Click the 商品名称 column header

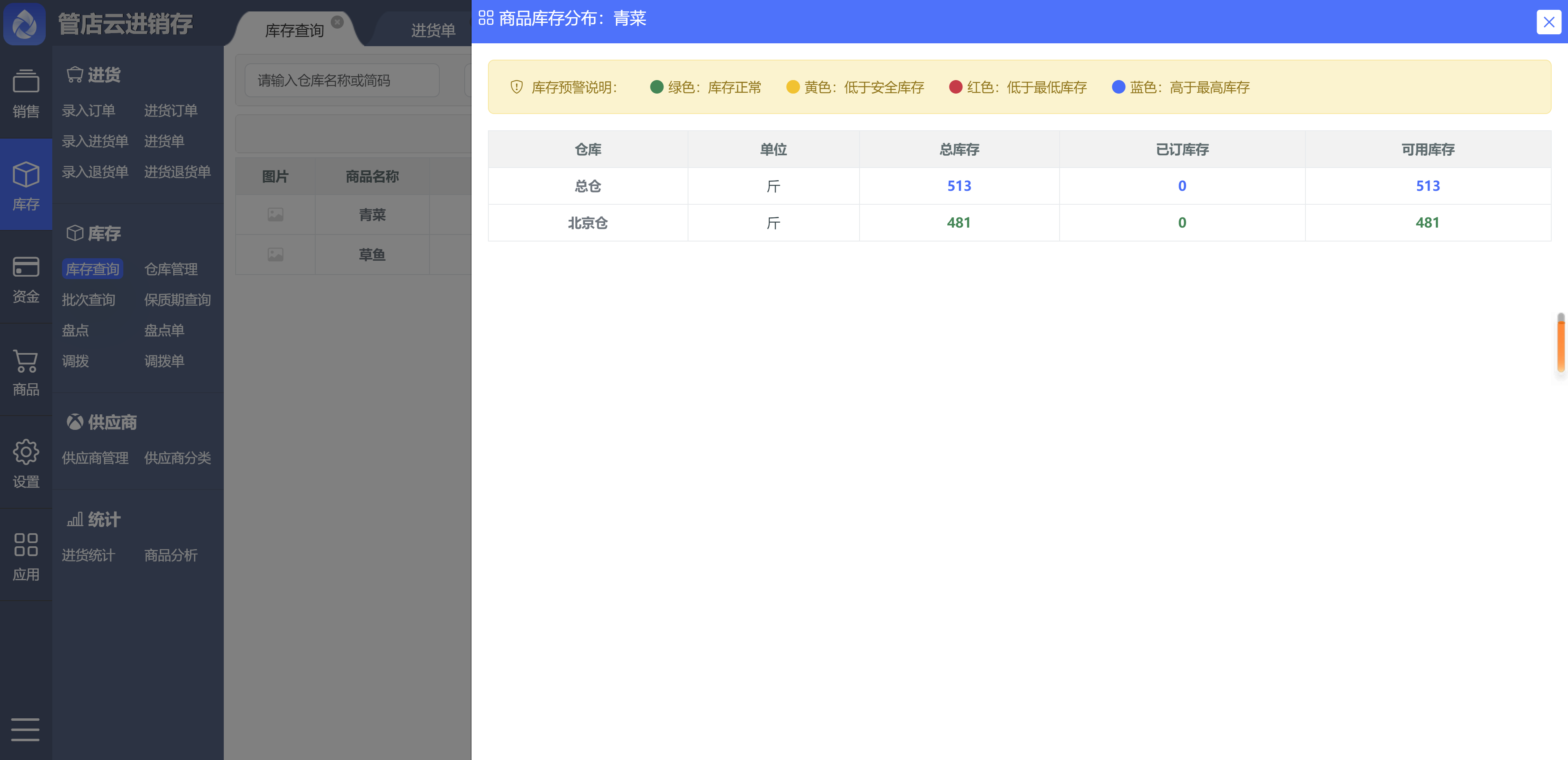point(372,177)
